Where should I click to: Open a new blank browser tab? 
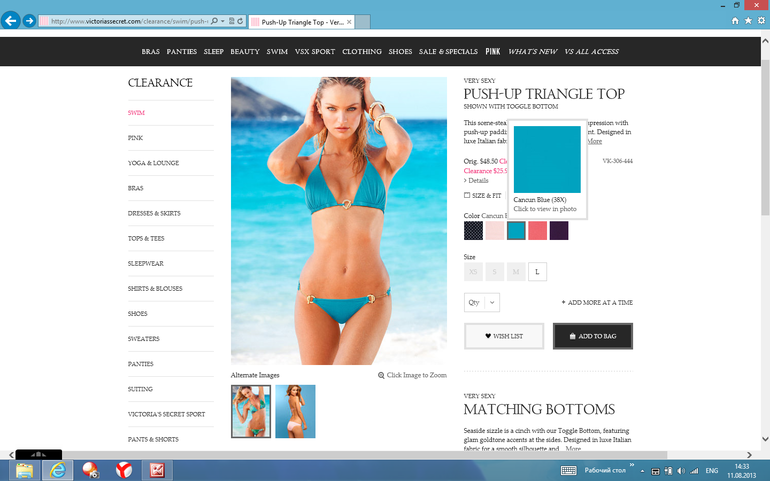coord(363,22)
